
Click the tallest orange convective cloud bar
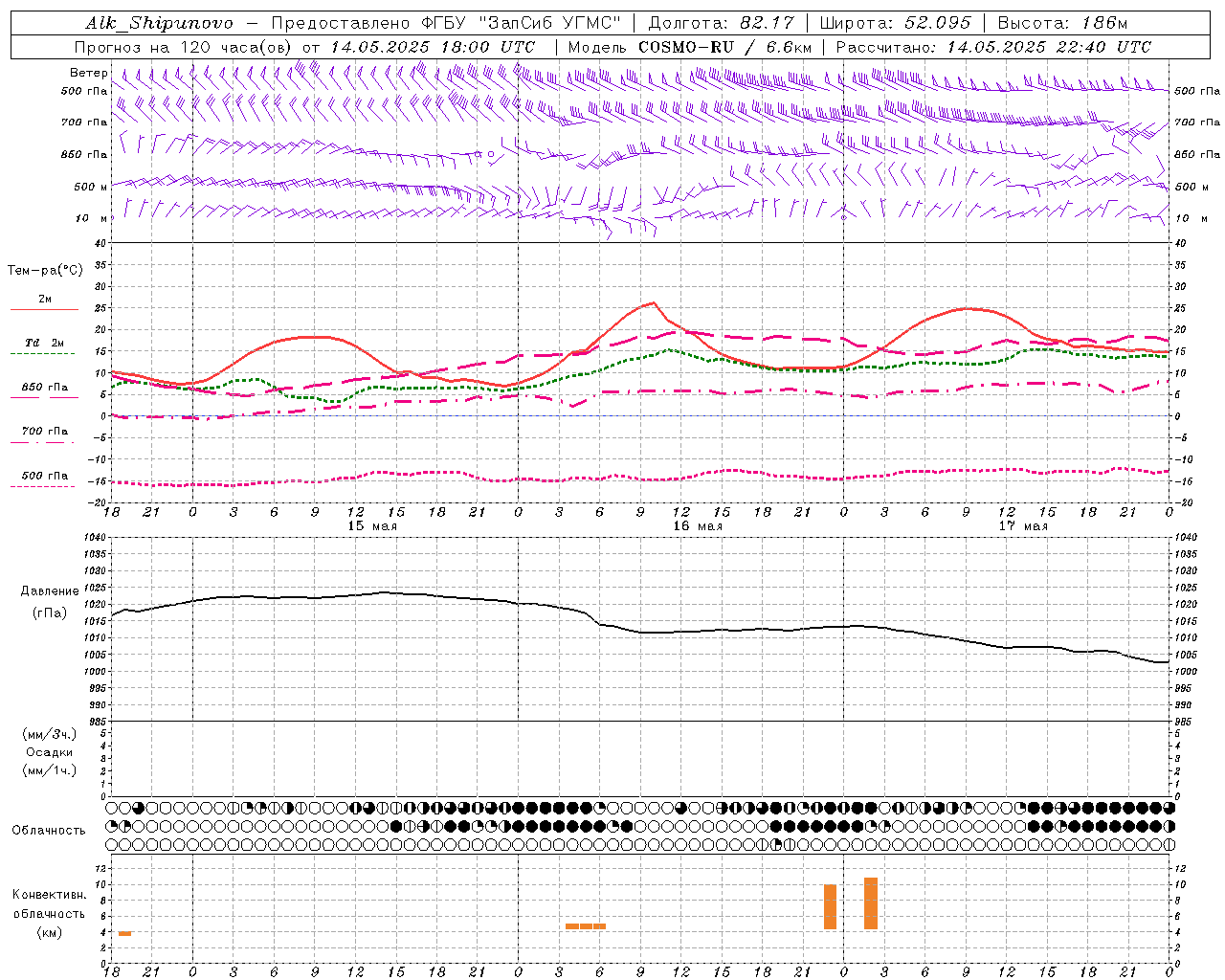coord(871,903)
